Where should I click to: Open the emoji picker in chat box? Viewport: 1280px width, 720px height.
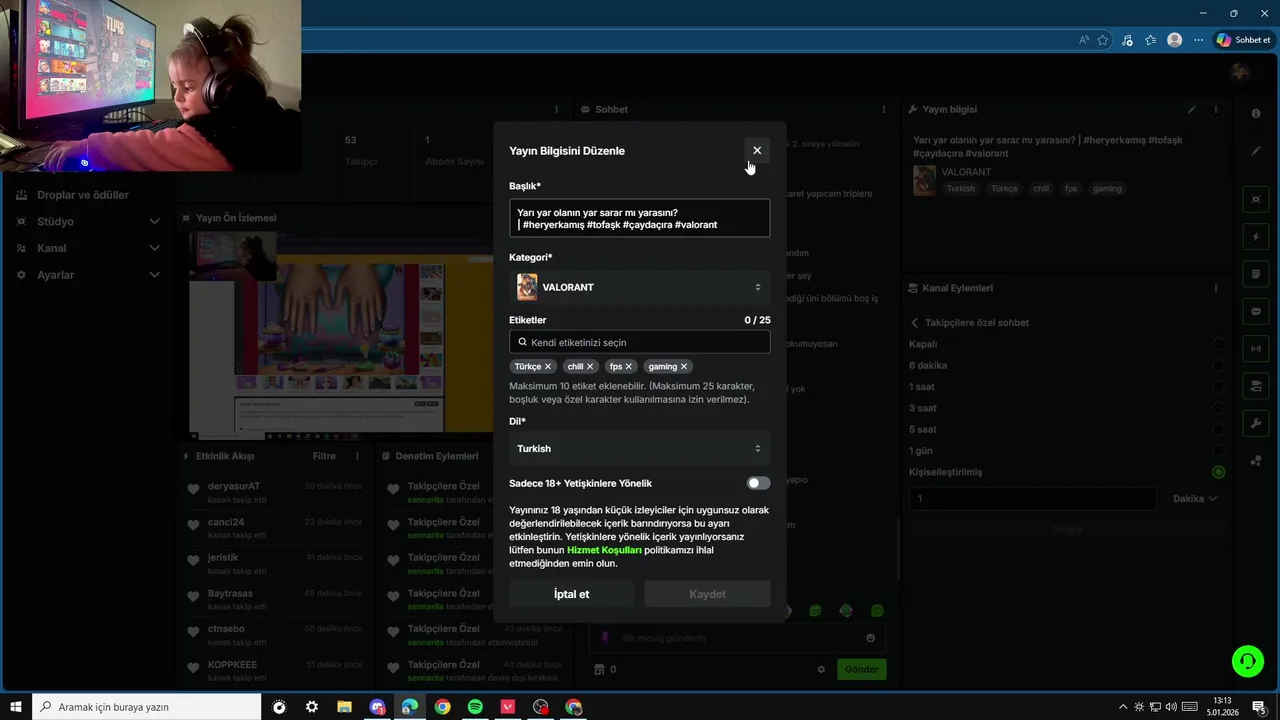pos(870,638)
